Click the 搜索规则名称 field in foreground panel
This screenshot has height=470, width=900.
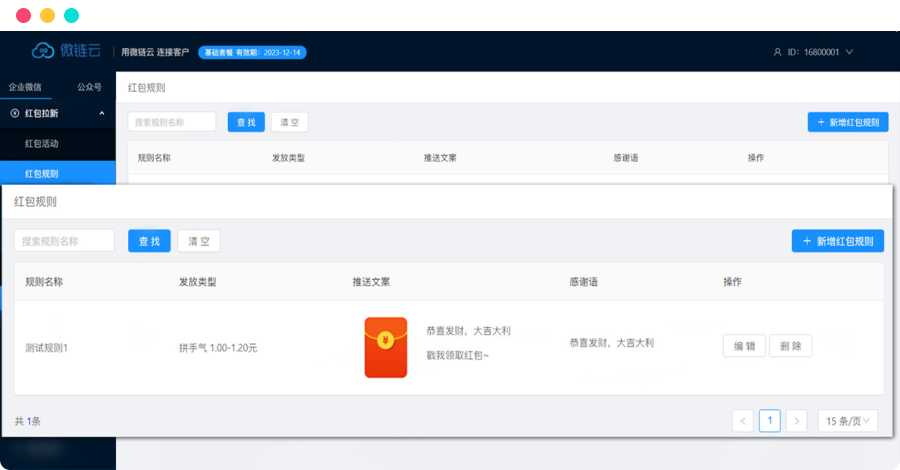click(x=64, y=241)
